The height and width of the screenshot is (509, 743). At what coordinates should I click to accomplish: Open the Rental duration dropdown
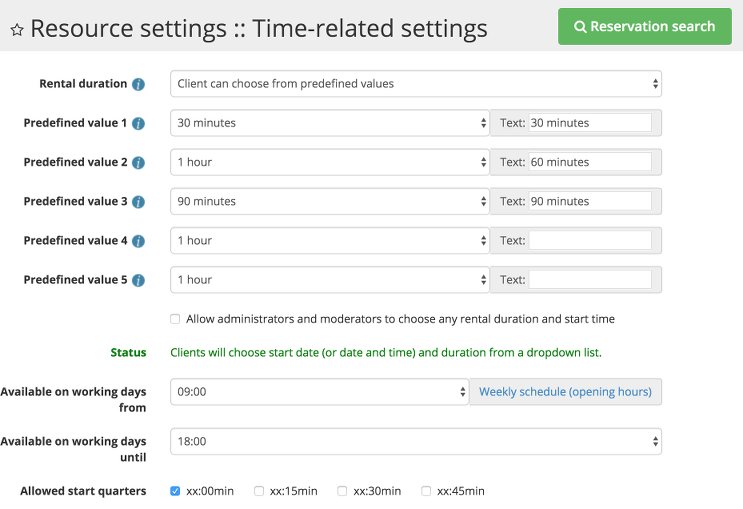click(415, 84)
